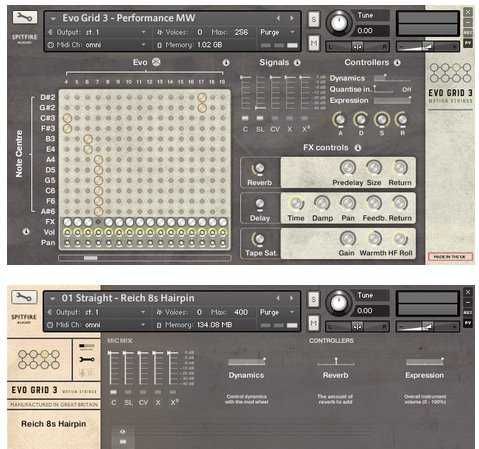Open the Signals info icon

click(297, 62)
